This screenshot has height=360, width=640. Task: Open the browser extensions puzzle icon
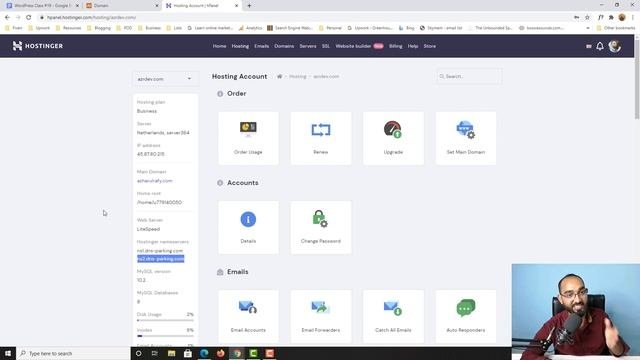point(611,18)
